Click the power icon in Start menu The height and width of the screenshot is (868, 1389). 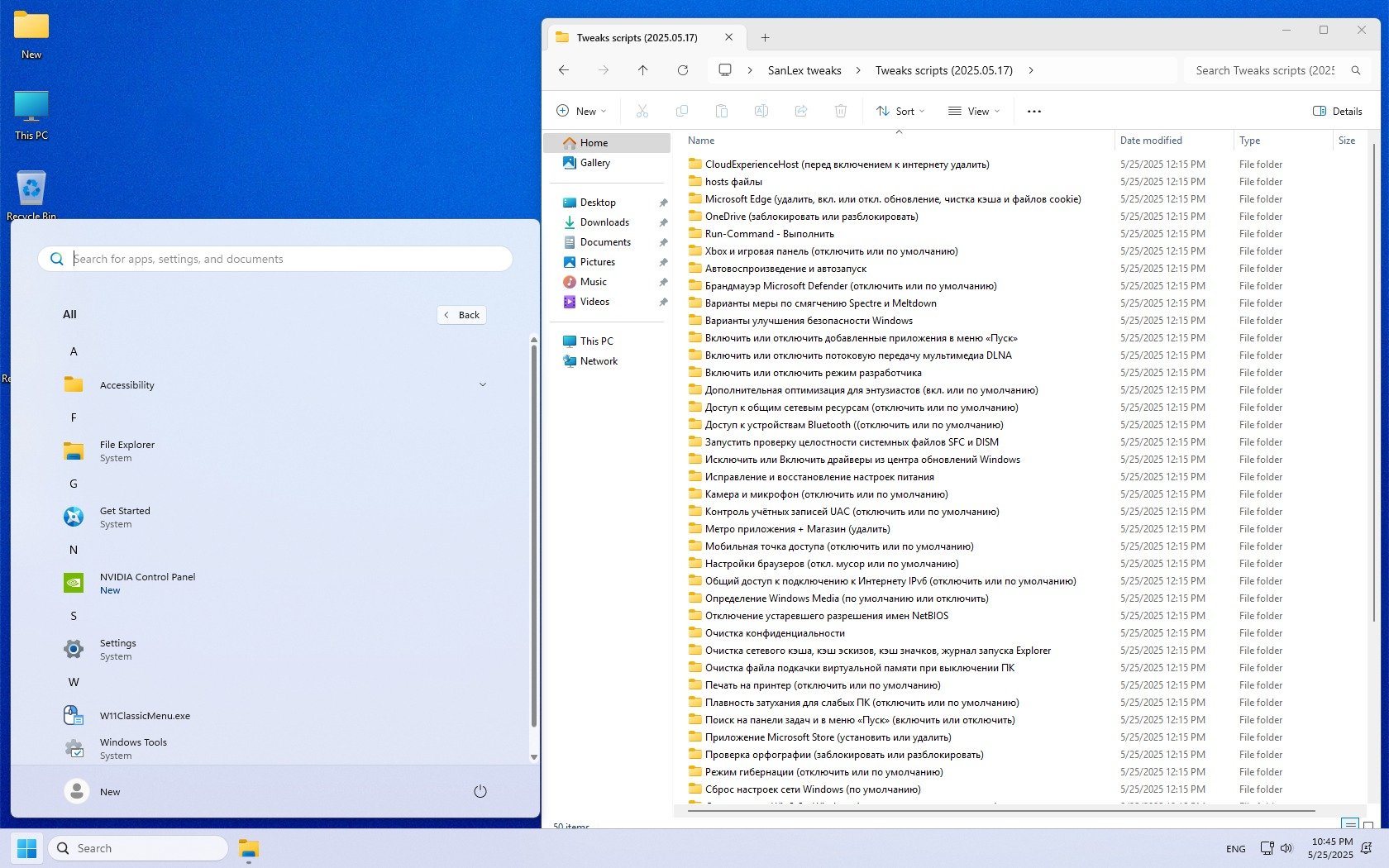(480, 791)
